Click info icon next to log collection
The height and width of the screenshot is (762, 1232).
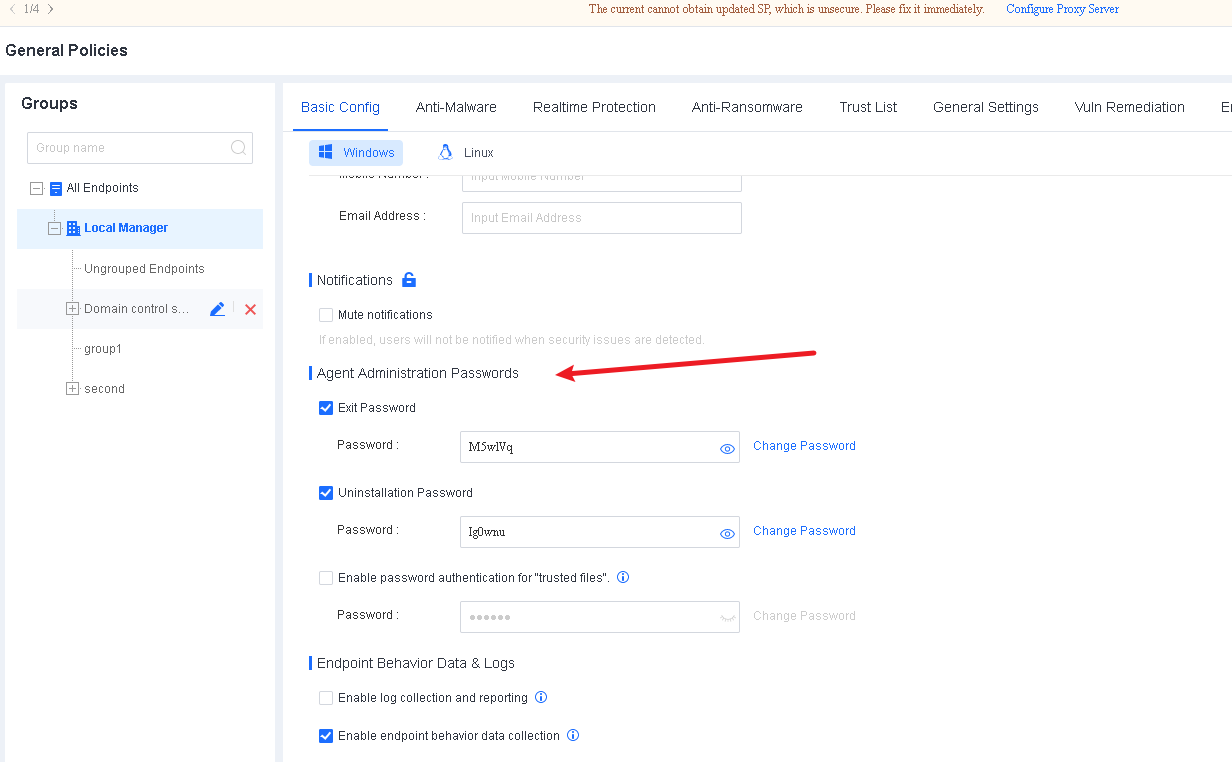tap(541, 697)
